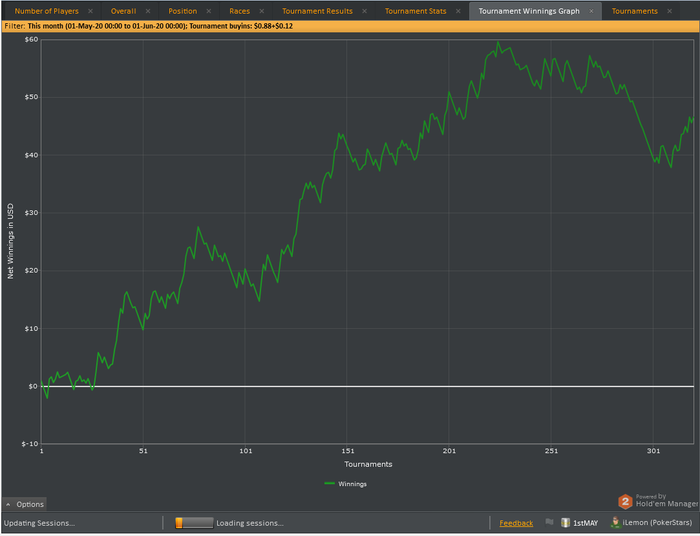Click the Hold'em Manager 2 logo
Viewport: 700px width, 536px height.
625,502
